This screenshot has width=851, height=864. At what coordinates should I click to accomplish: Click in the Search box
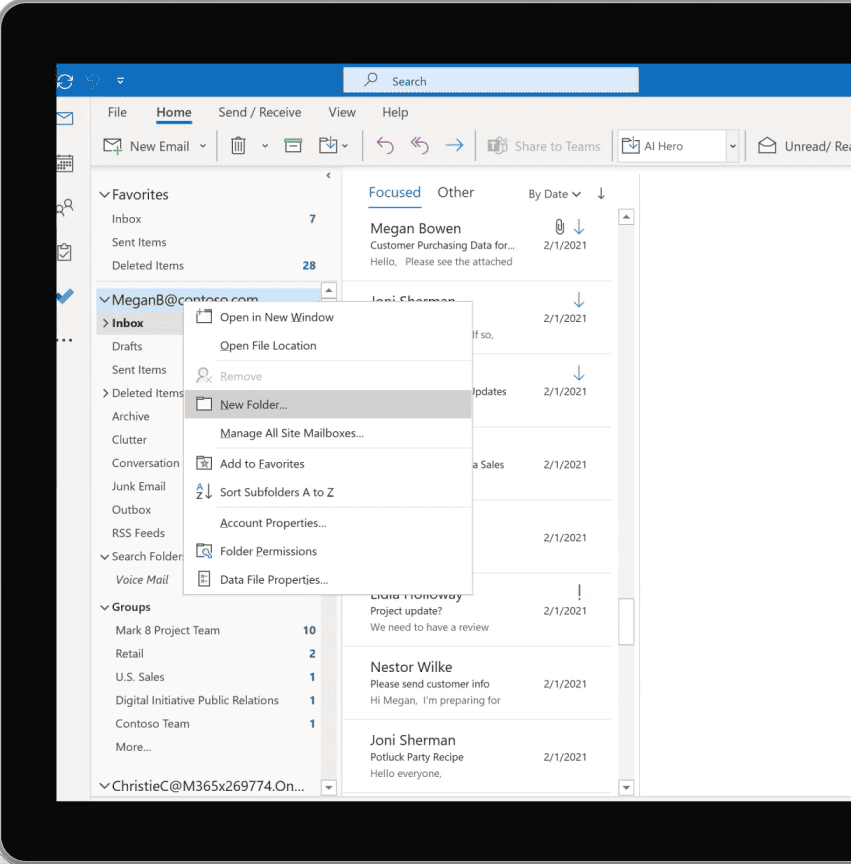[491, 81]
